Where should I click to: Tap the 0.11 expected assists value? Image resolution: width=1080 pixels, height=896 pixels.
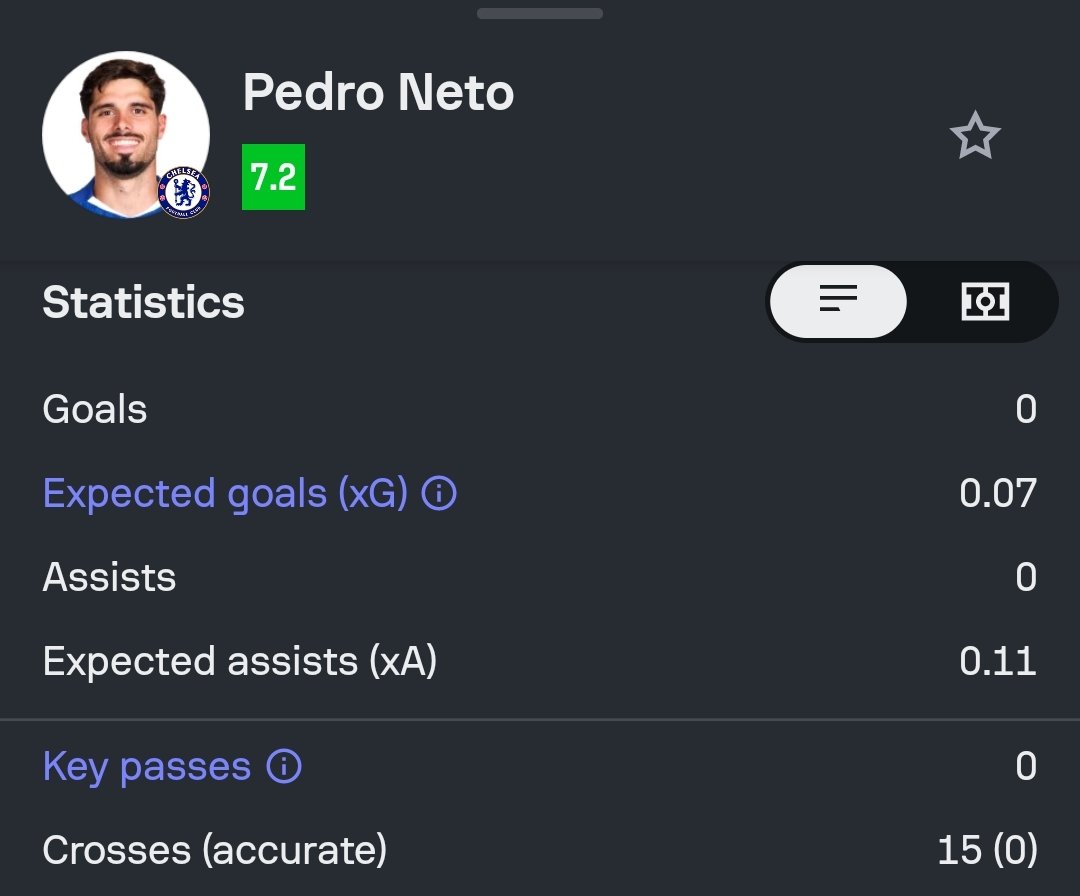click(x=997, y=661)
